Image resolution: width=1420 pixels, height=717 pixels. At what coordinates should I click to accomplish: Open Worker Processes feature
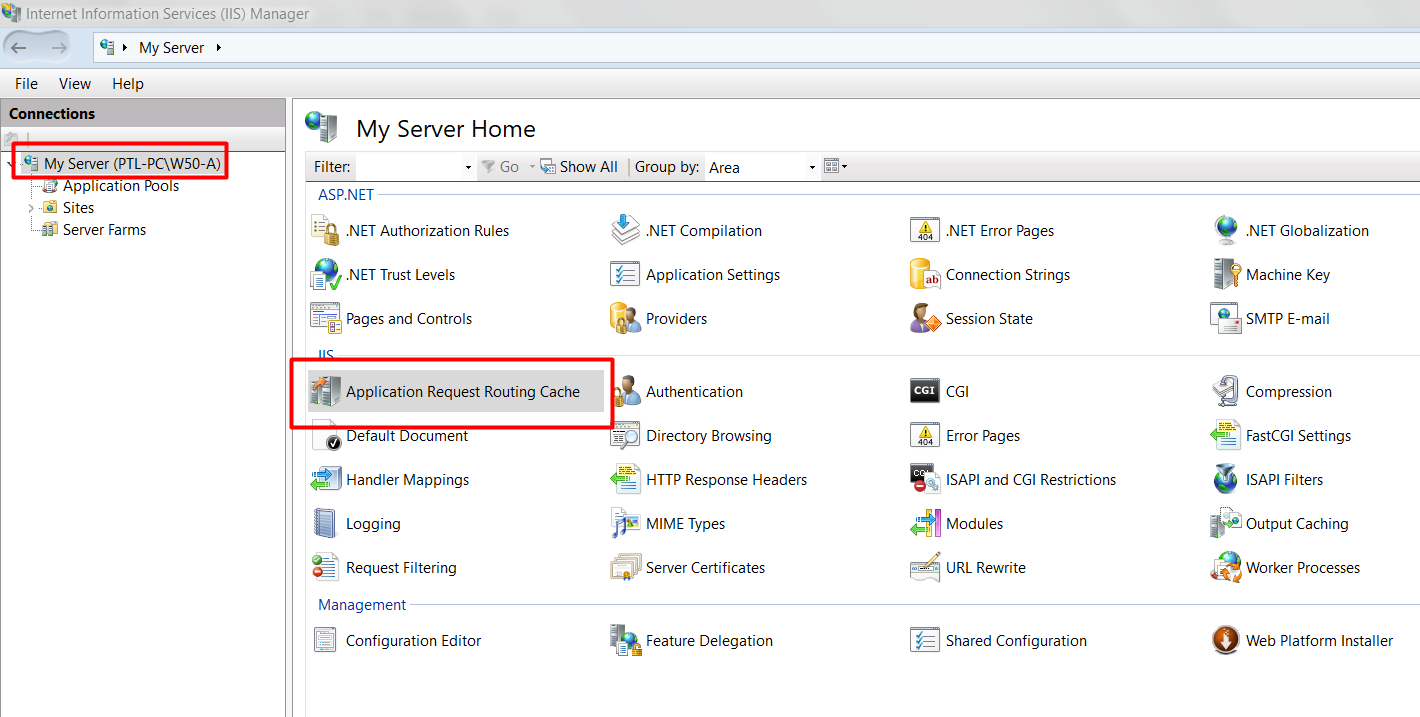click(1287, 568)
